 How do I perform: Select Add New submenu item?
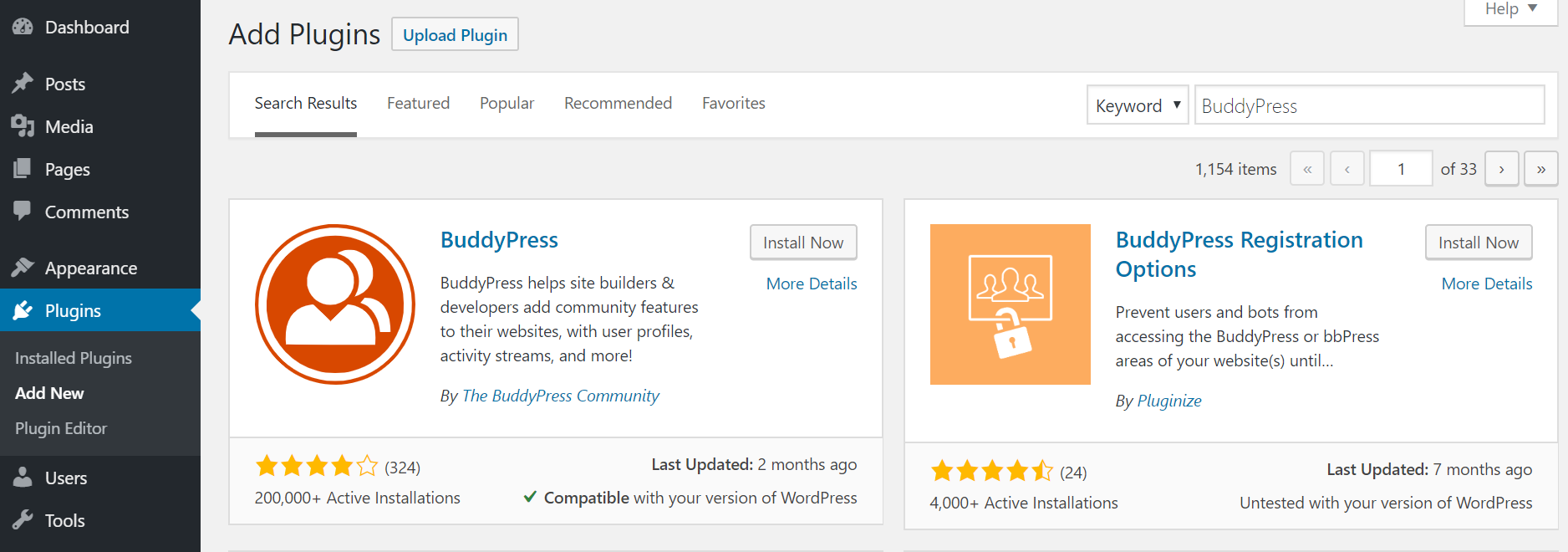coord(49,393)
